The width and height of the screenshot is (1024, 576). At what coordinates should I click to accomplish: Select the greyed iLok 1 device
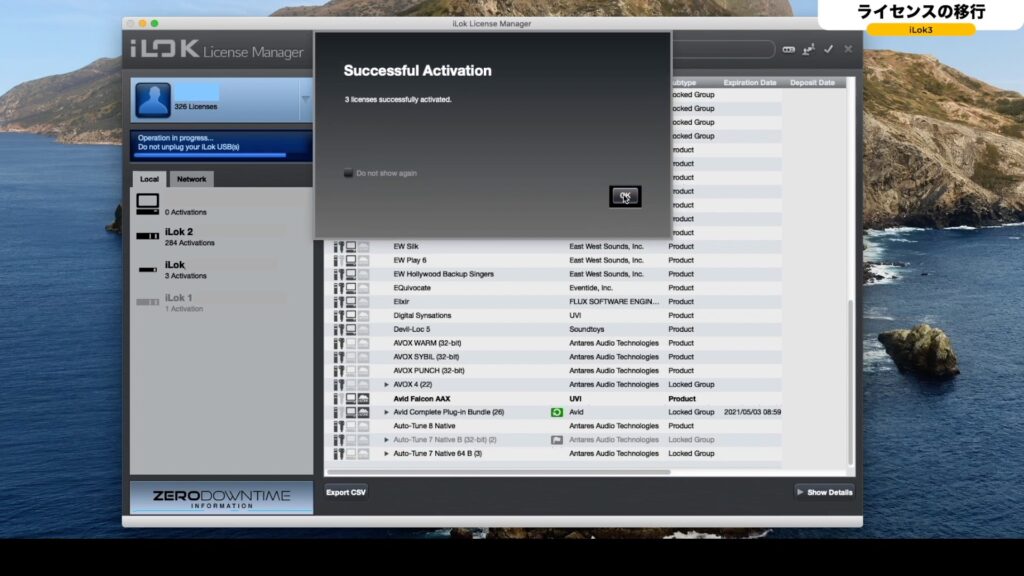(221, 302)
